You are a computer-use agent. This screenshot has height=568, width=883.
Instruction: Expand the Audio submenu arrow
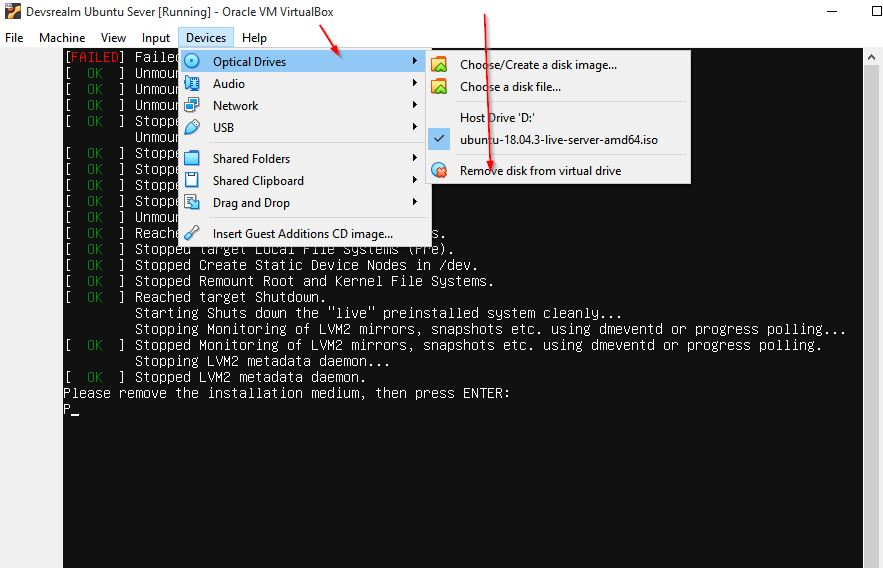[x=414, y=83]
